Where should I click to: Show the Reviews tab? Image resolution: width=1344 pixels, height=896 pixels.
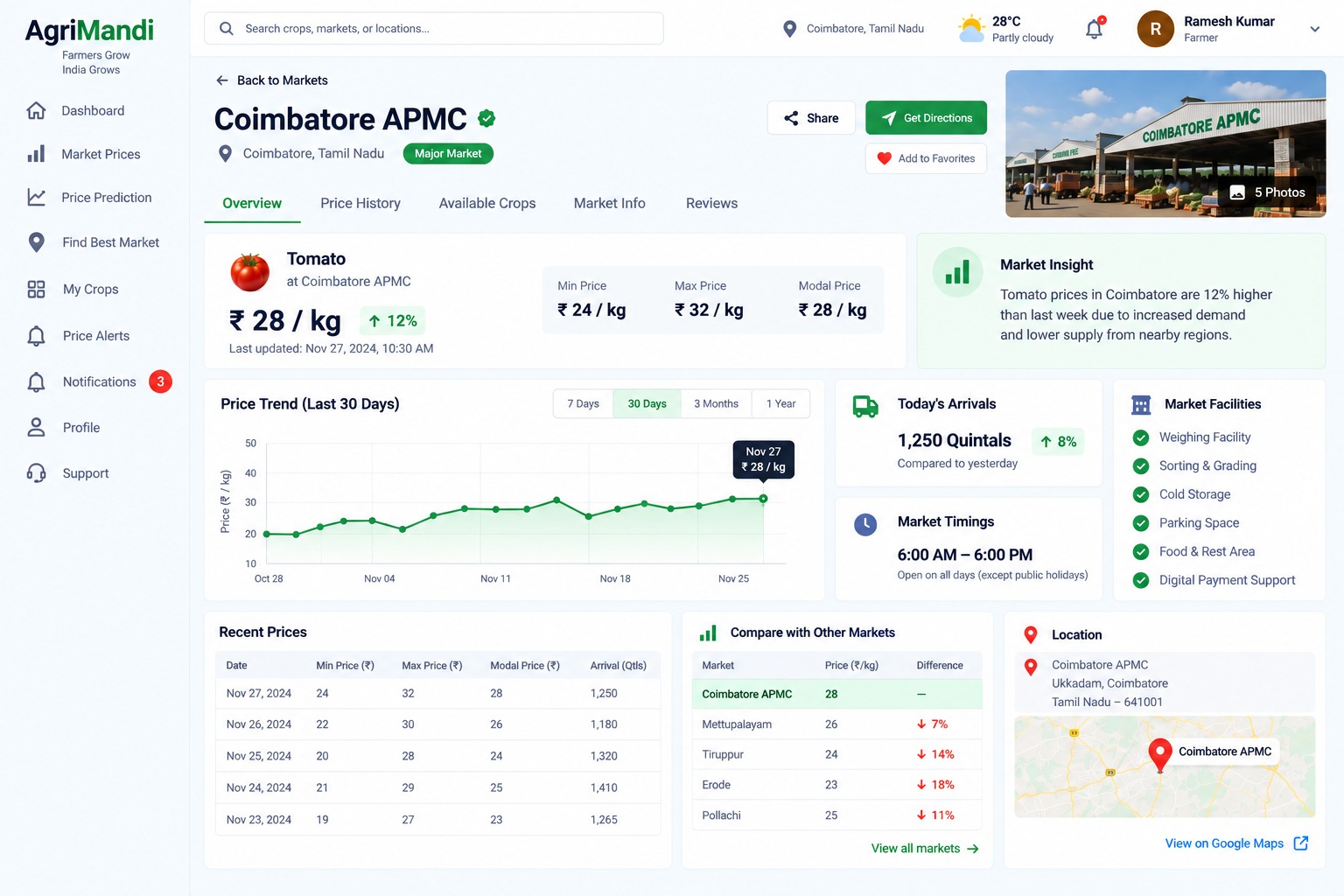[711, 204]
